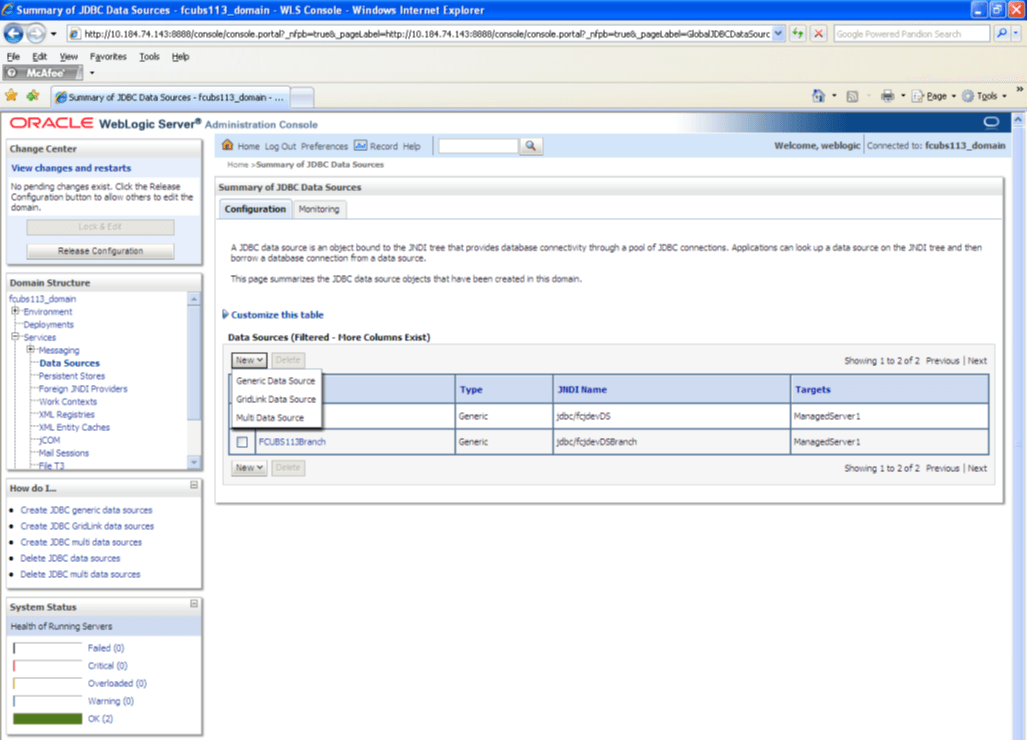The image size is (1027, 740).
Task: Click the Add to Favorites icon
Action: pyautogui.click(x=33, y=96)
